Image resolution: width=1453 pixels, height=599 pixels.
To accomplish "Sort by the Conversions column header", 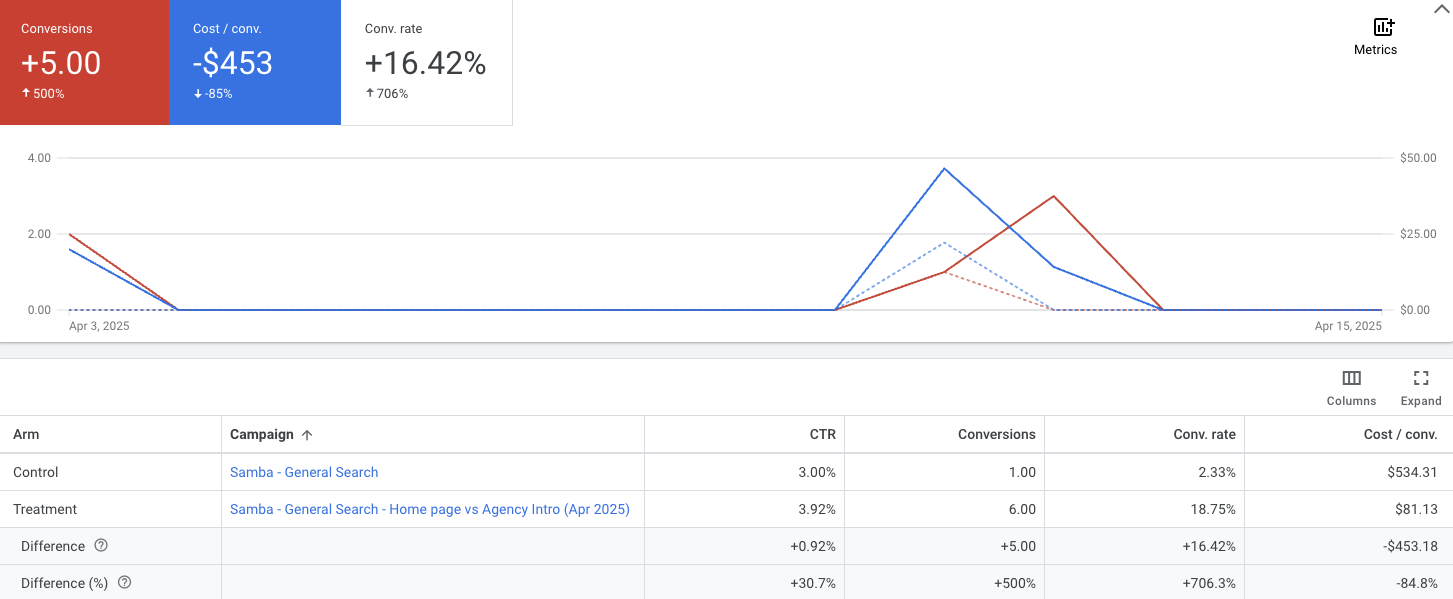I will click(x=997, y=434).
